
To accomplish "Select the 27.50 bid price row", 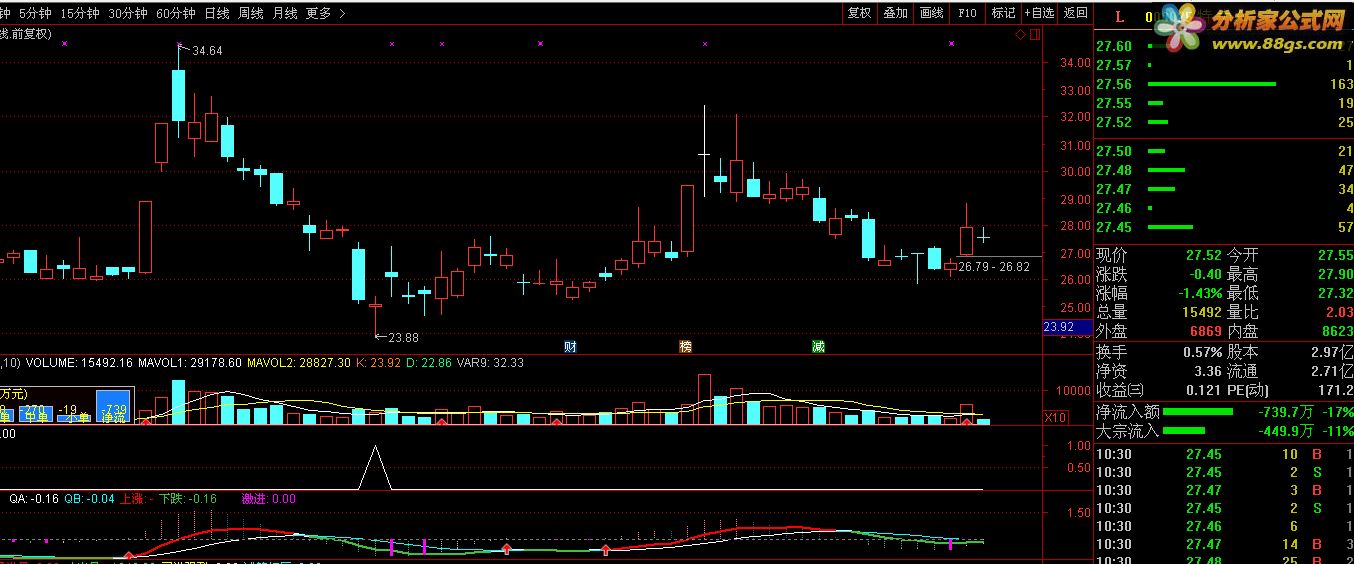I will point(1224,151).
